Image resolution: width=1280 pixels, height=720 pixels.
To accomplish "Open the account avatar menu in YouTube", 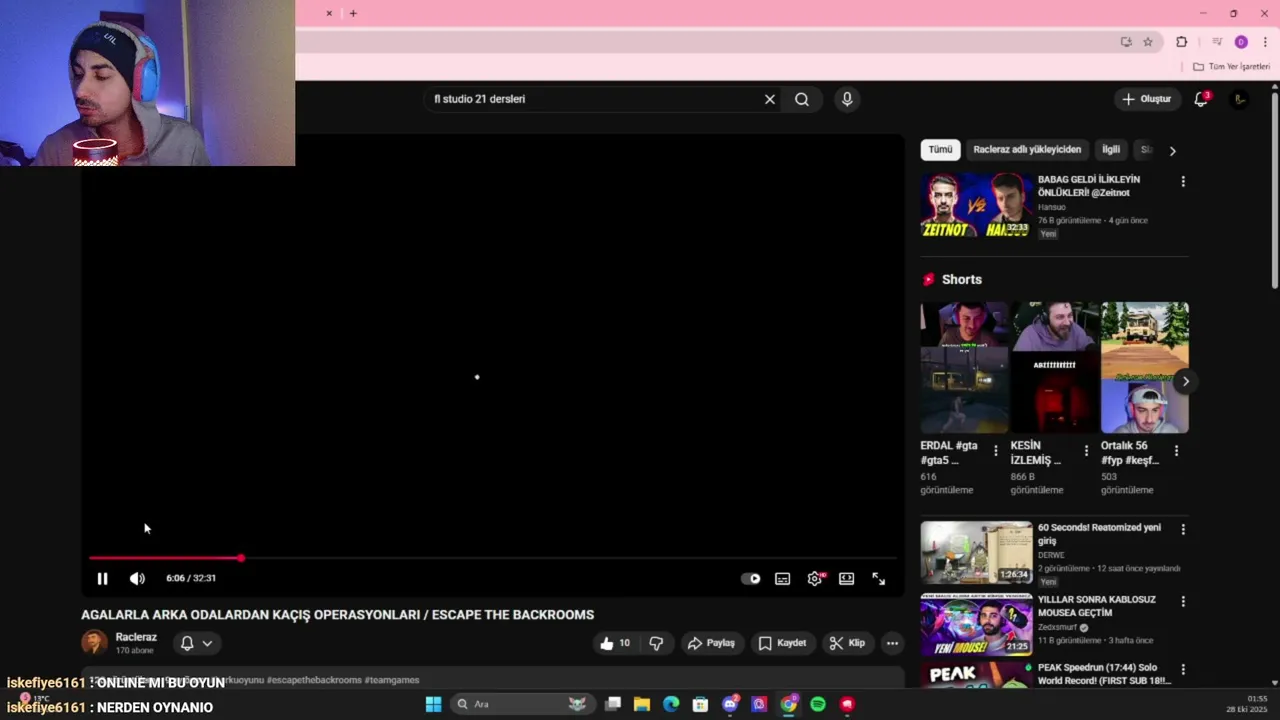I will (x=1239, y=99).
